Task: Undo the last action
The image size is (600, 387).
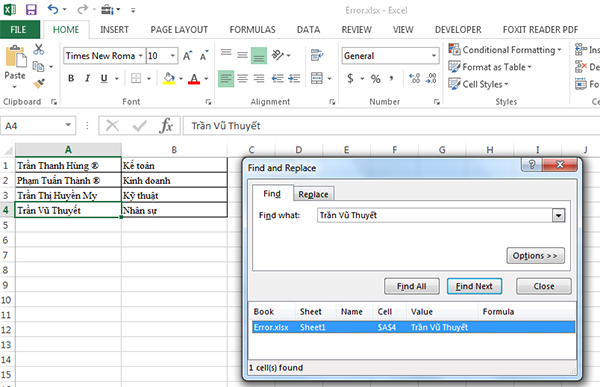Action: pyautogui.click(x=53, y=9)
